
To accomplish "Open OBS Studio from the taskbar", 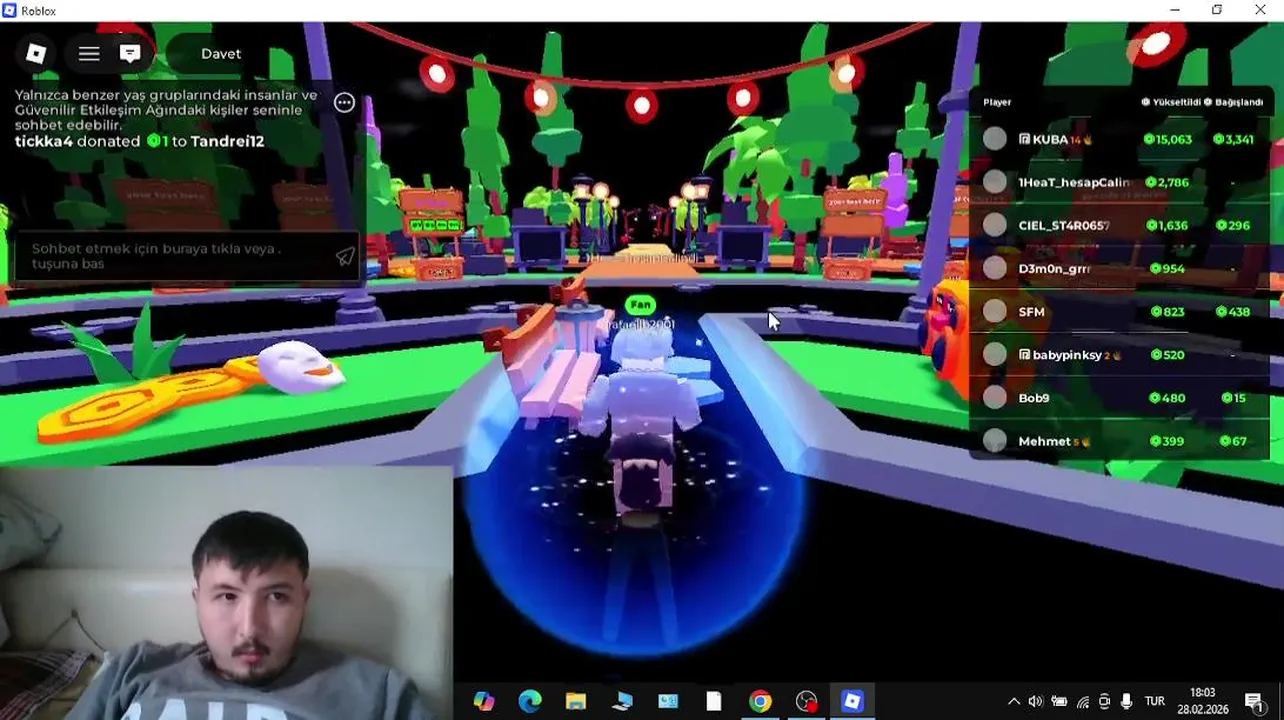I will 806,701.
